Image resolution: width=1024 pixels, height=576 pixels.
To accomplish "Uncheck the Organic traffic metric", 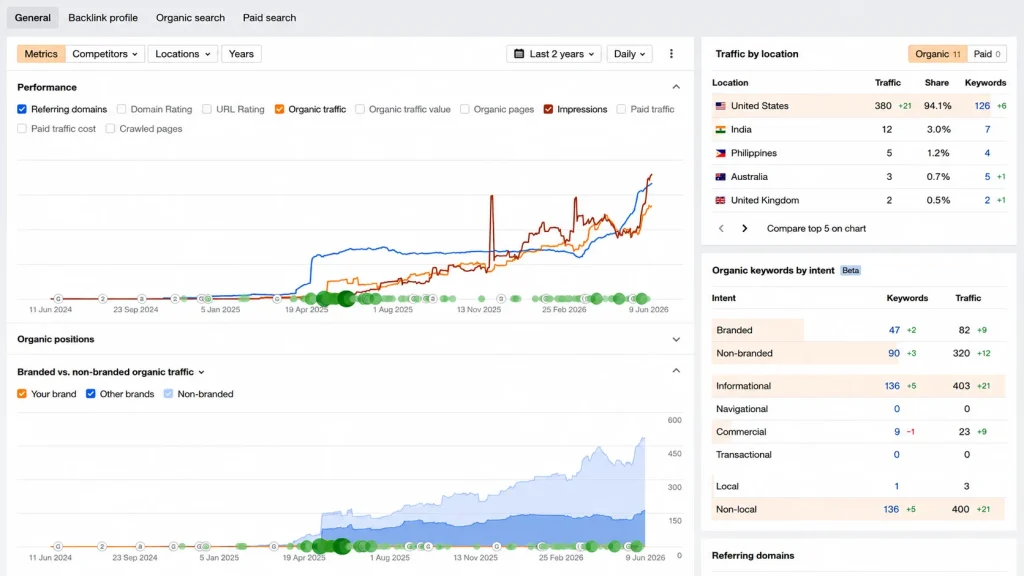I will (280, 109).
